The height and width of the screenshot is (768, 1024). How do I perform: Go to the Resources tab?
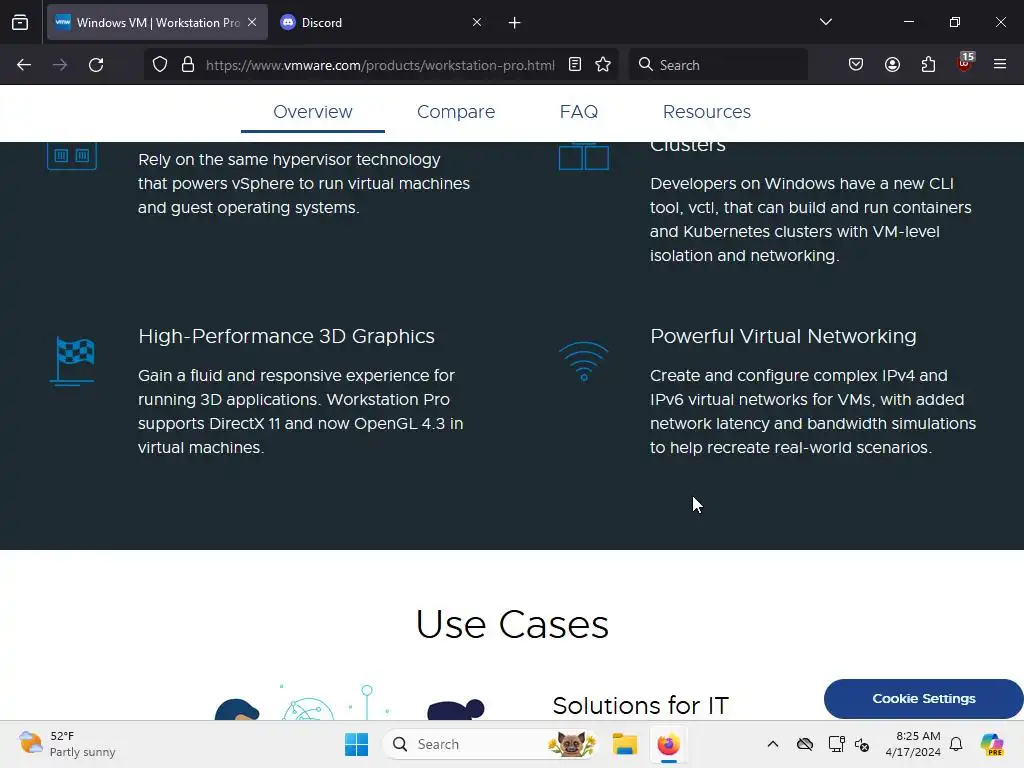(x=707, y=112)
